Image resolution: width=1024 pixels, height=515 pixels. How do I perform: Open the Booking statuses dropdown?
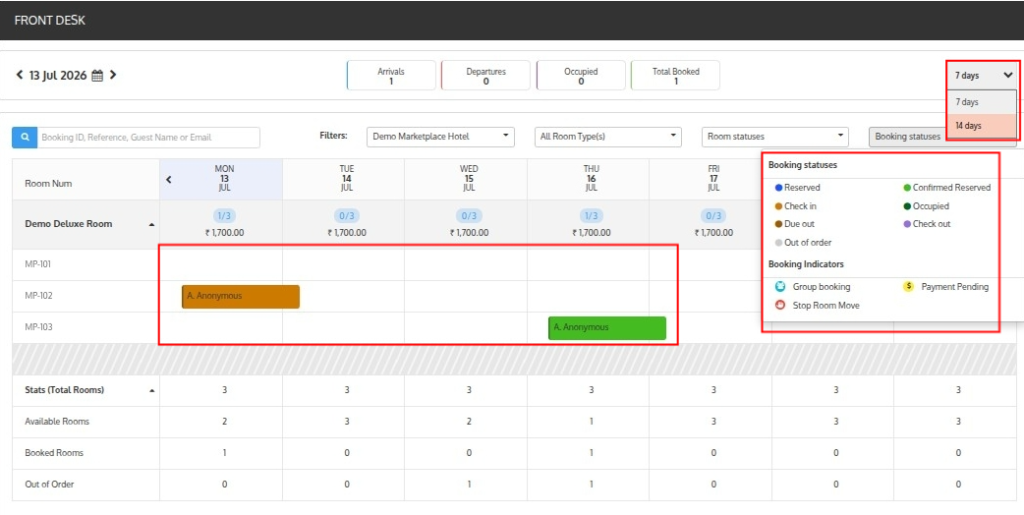click(908, 137)
